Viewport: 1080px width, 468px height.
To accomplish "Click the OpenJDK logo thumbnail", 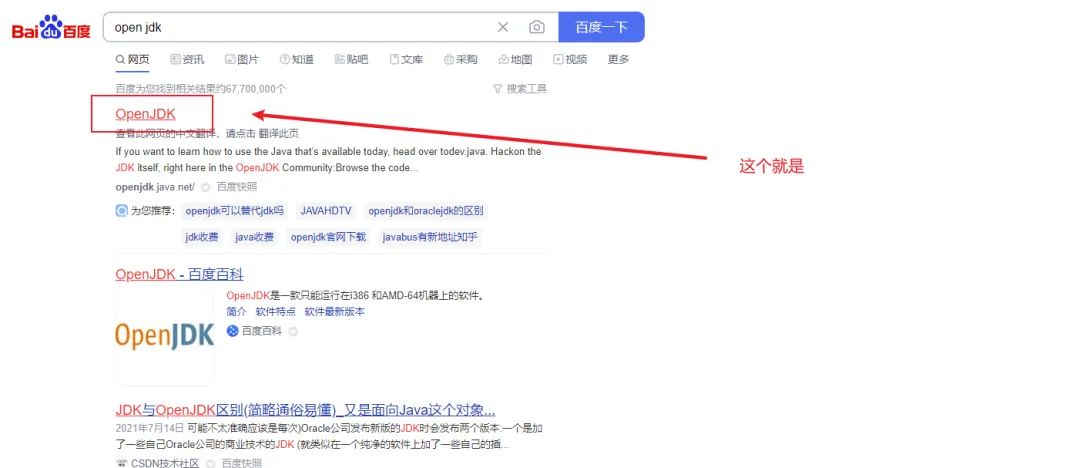I will (x=165, y=336).
